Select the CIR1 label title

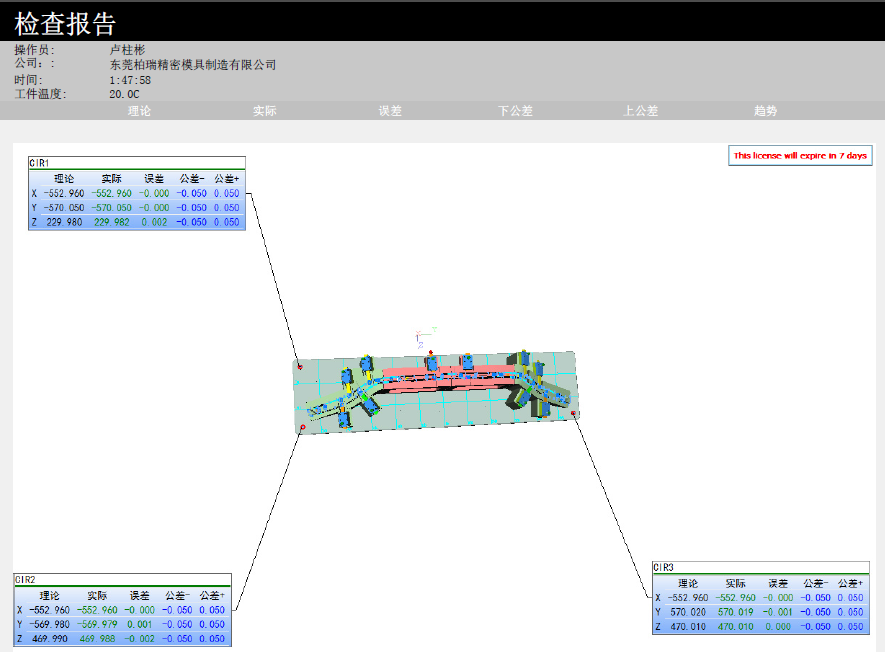[40, 162]
